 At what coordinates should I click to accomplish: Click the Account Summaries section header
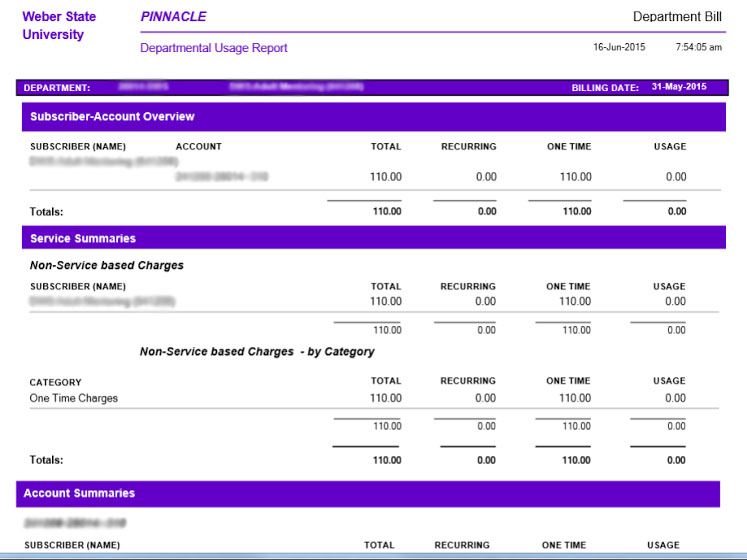79,493
